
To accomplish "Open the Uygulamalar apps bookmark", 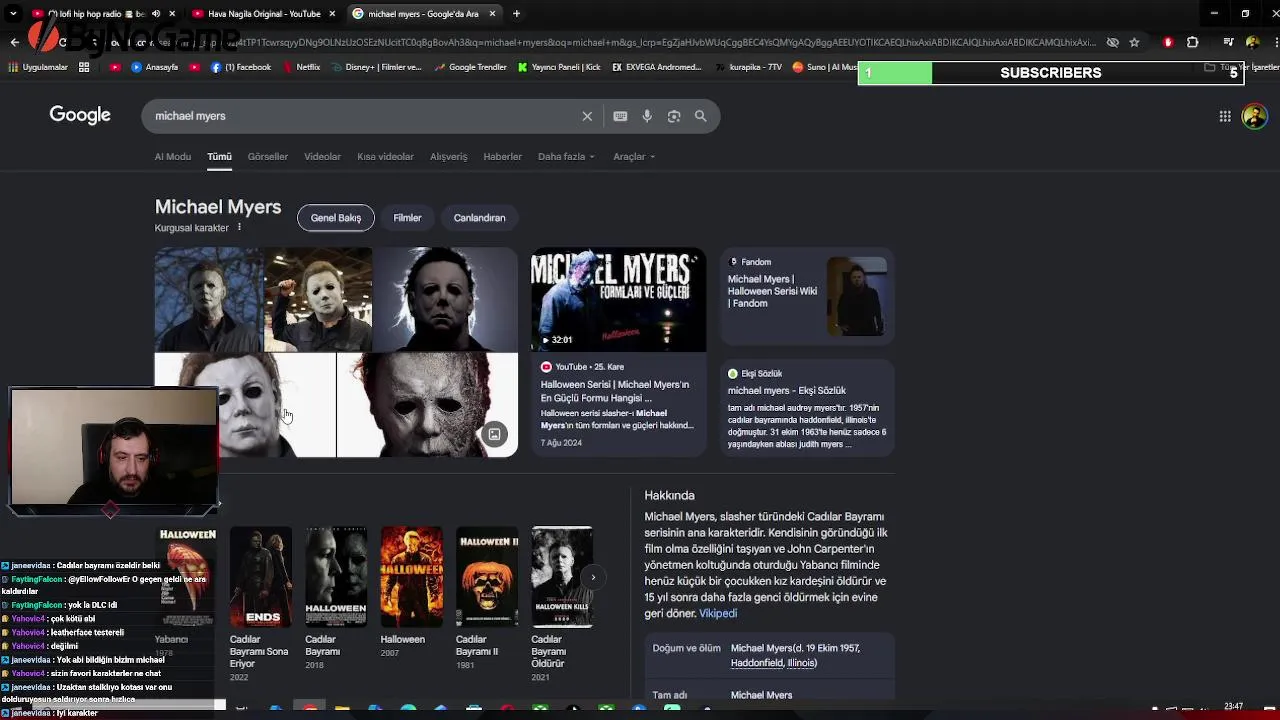I will tap(38, 67).
